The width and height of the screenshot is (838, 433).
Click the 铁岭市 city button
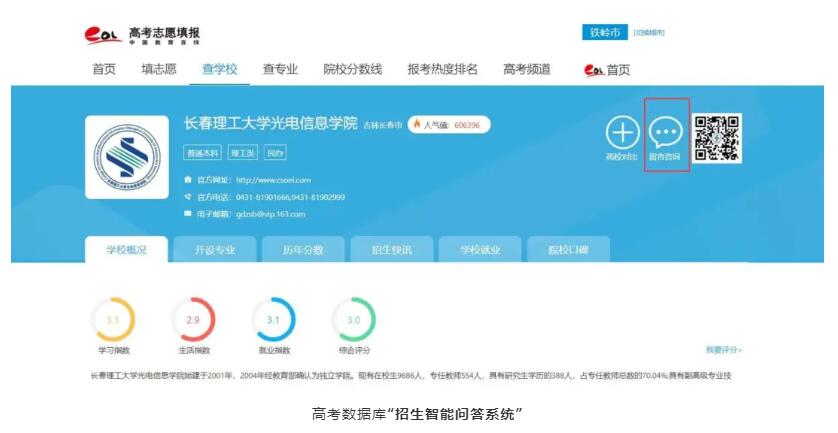tap(605, 32)
